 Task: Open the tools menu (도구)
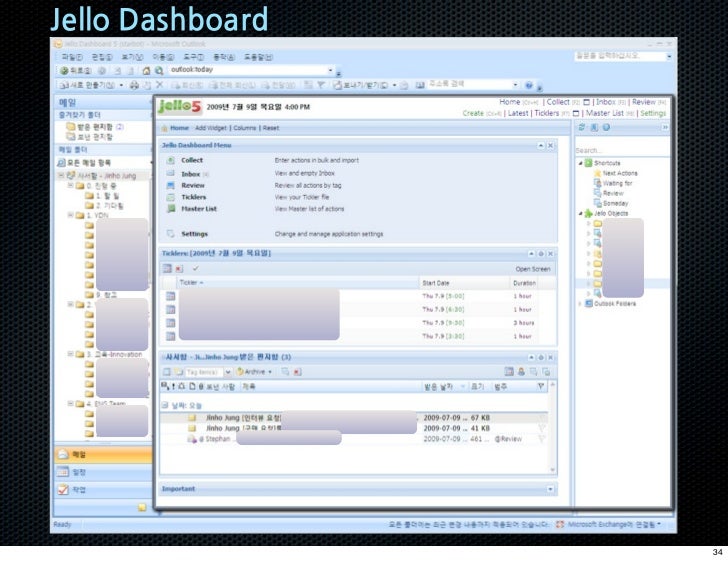tap(193, 57)
